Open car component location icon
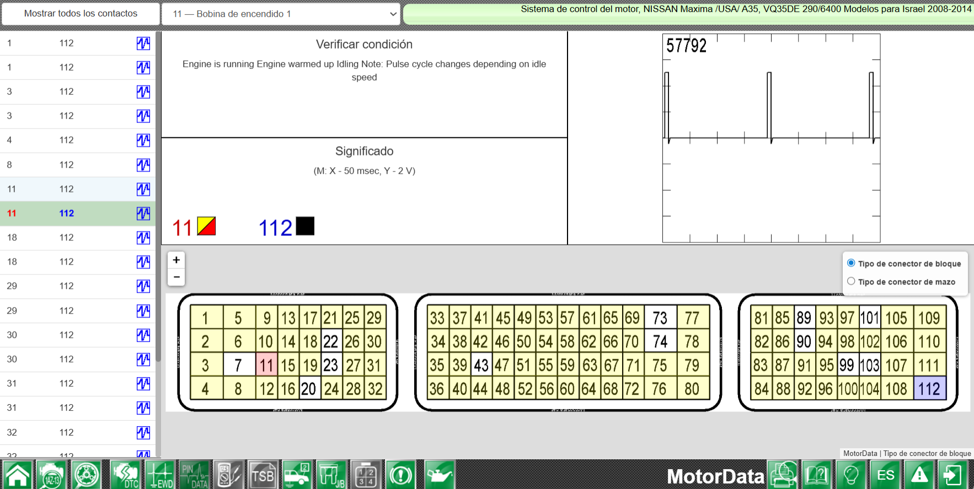 click(x=297, y=475)
